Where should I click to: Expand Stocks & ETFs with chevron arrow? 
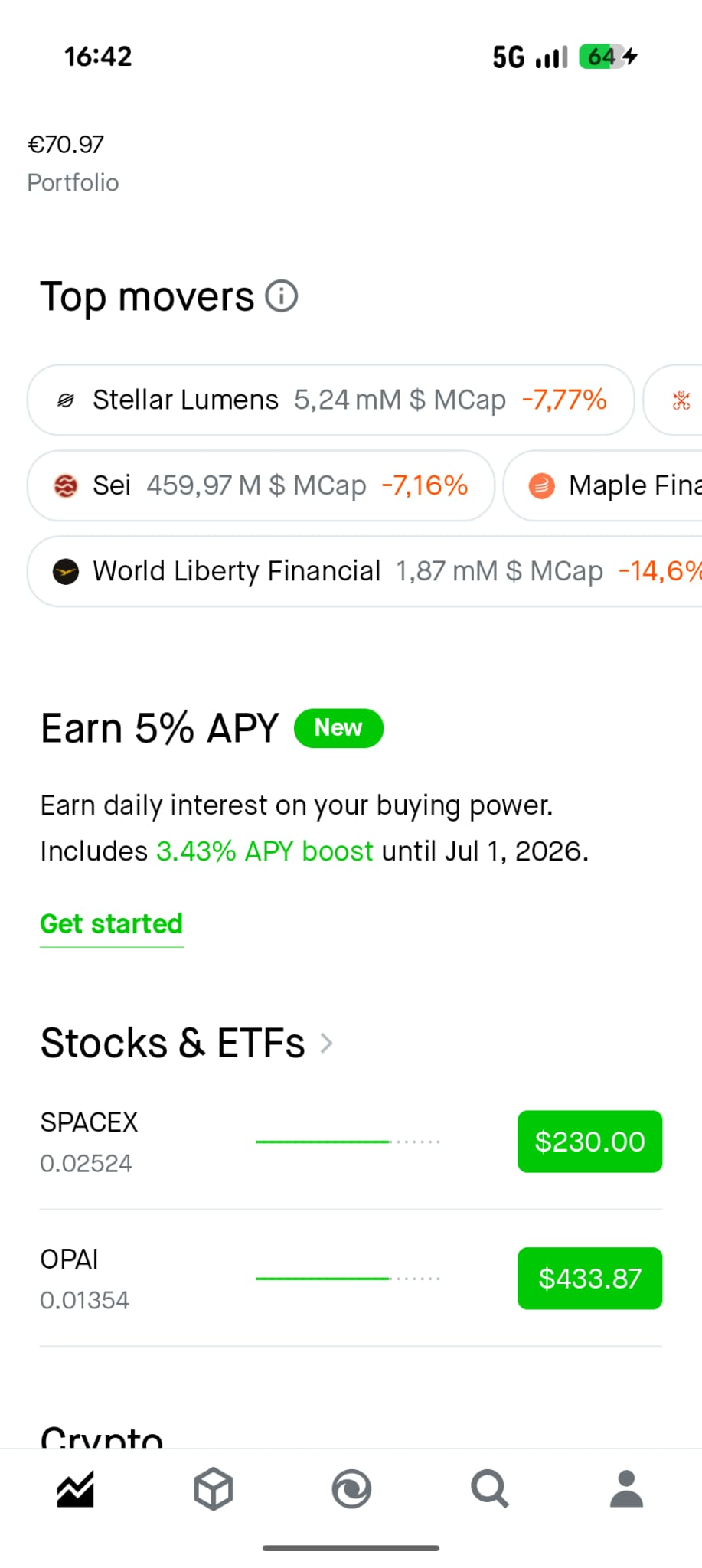pos(327,1043)
